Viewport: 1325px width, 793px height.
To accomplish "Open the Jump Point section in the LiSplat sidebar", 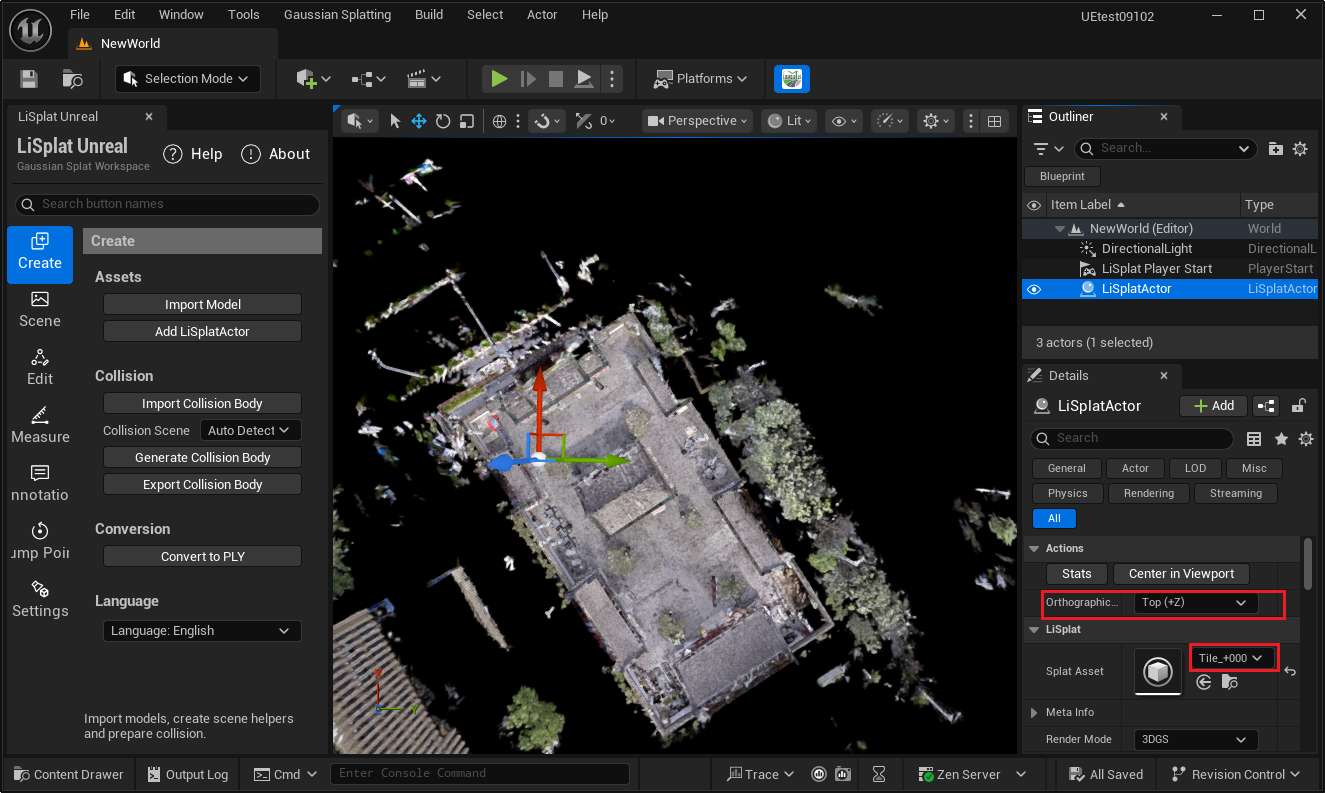I will pos(40,542).
